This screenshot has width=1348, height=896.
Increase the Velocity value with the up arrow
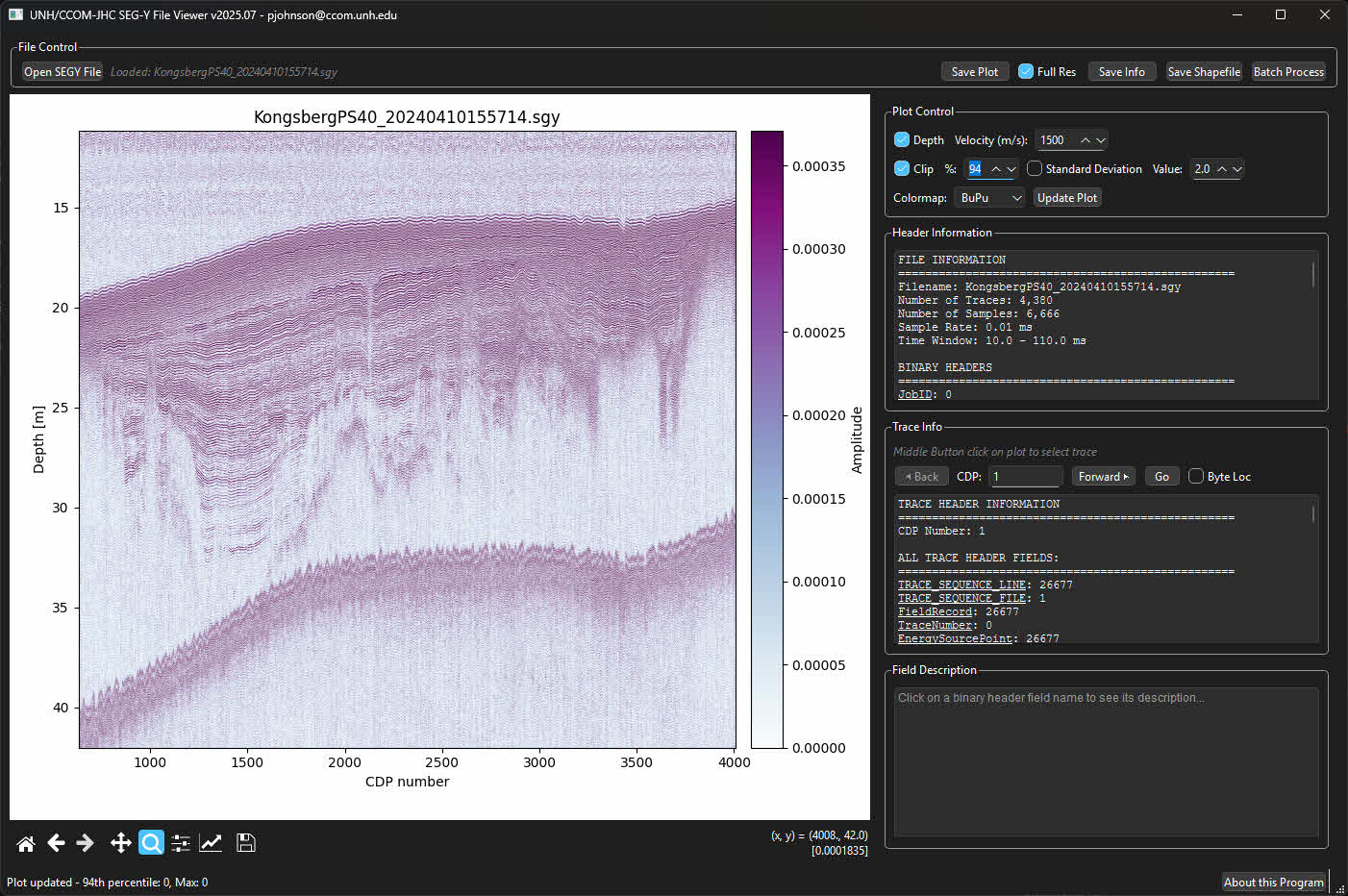coord(1086,140)
